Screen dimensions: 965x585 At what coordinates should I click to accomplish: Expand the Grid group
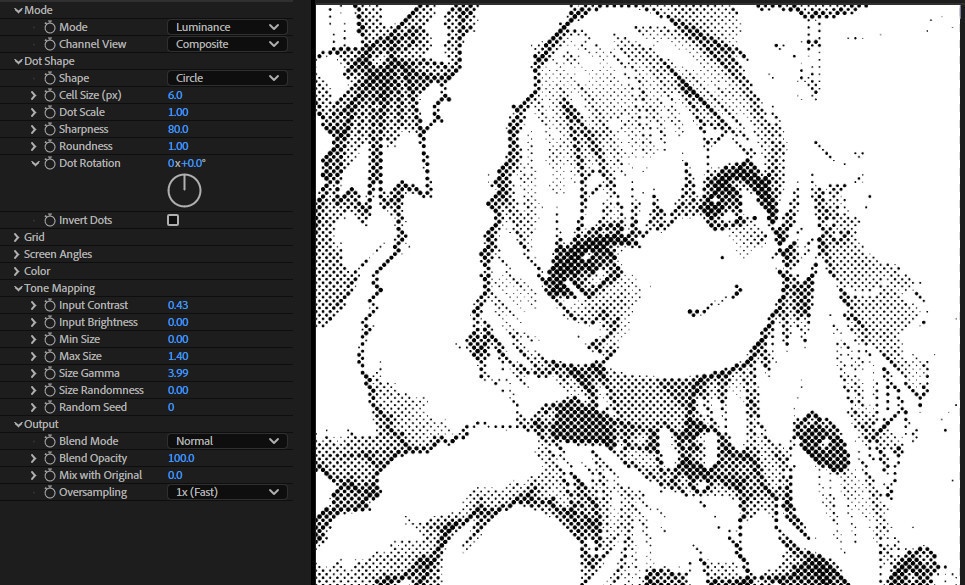[17, 237]
